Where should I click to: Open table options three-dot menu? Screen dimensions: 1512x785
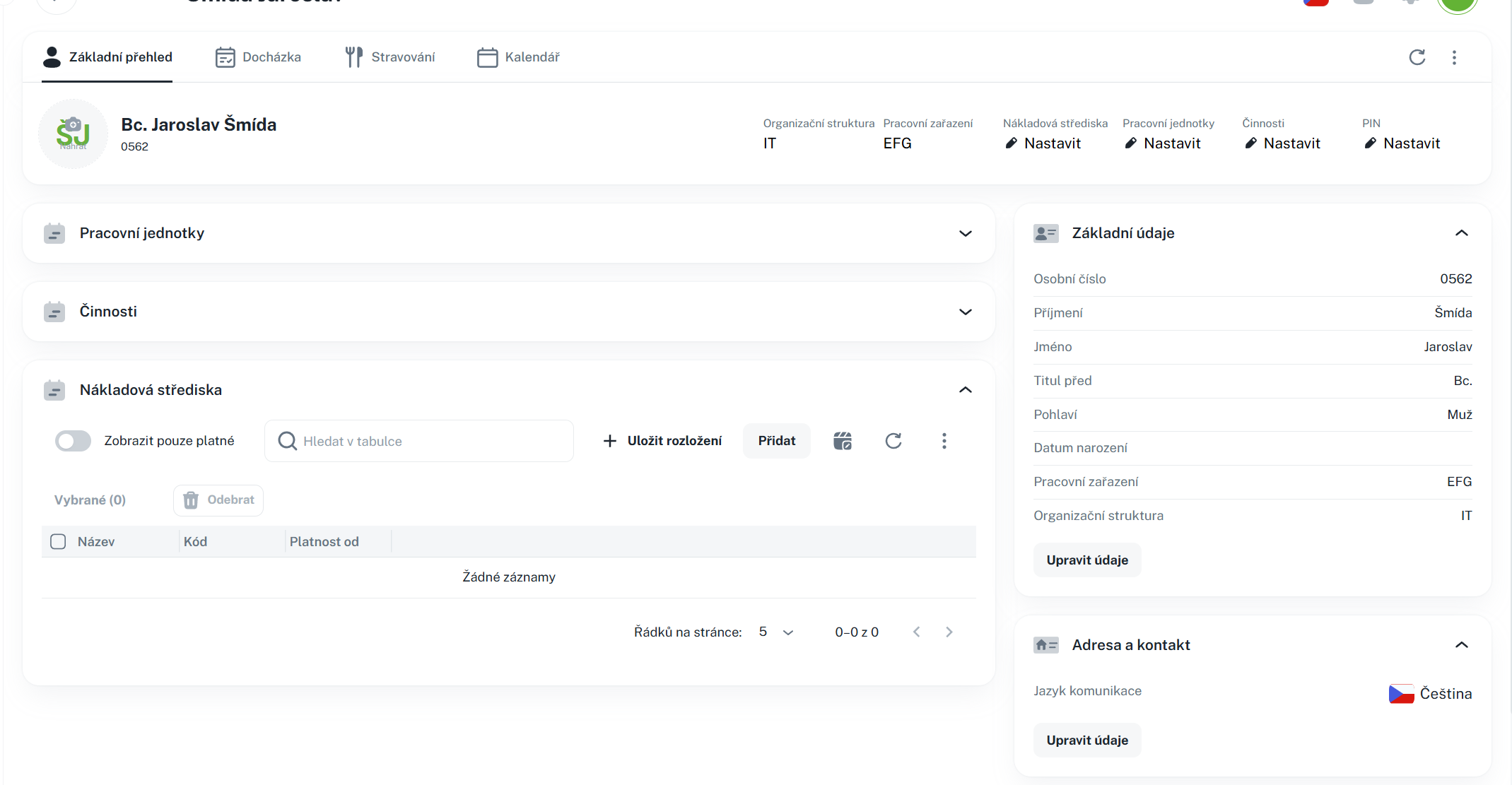click(x=944, y=441)
